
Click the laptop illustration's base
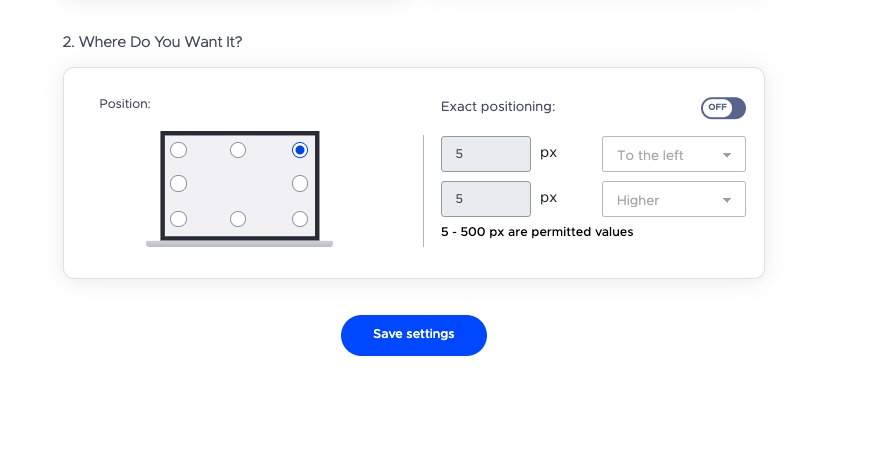pos(239,243)
